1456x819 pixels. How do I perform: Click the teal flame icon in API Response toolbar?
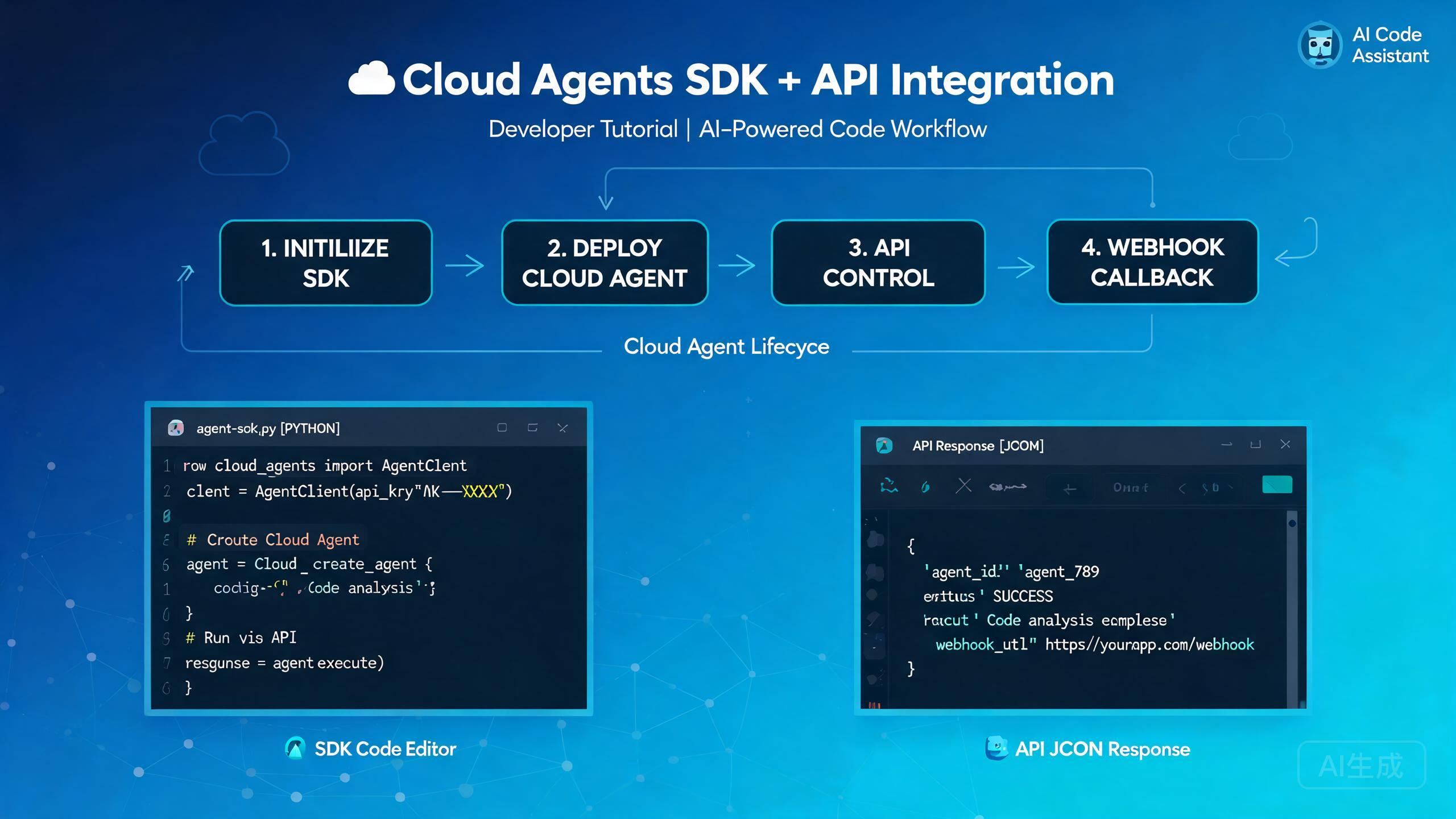[x=925, y=487]
